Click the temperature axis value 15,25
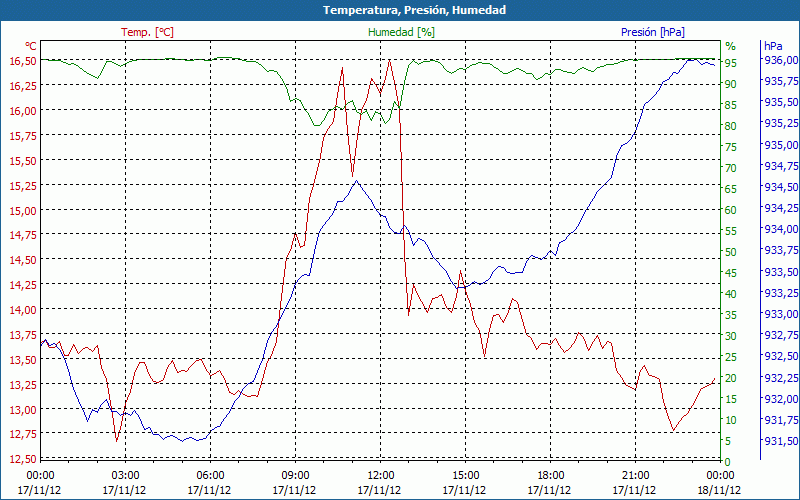The width and height of the screenshot is (800, 500). click(x=23, y=185)
